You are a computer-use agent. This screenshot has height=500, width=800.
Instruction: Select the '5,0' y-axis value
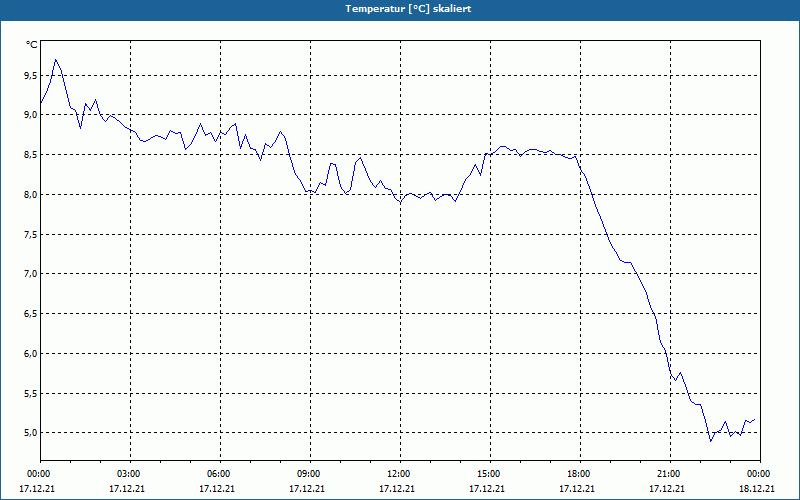[31, 433]
